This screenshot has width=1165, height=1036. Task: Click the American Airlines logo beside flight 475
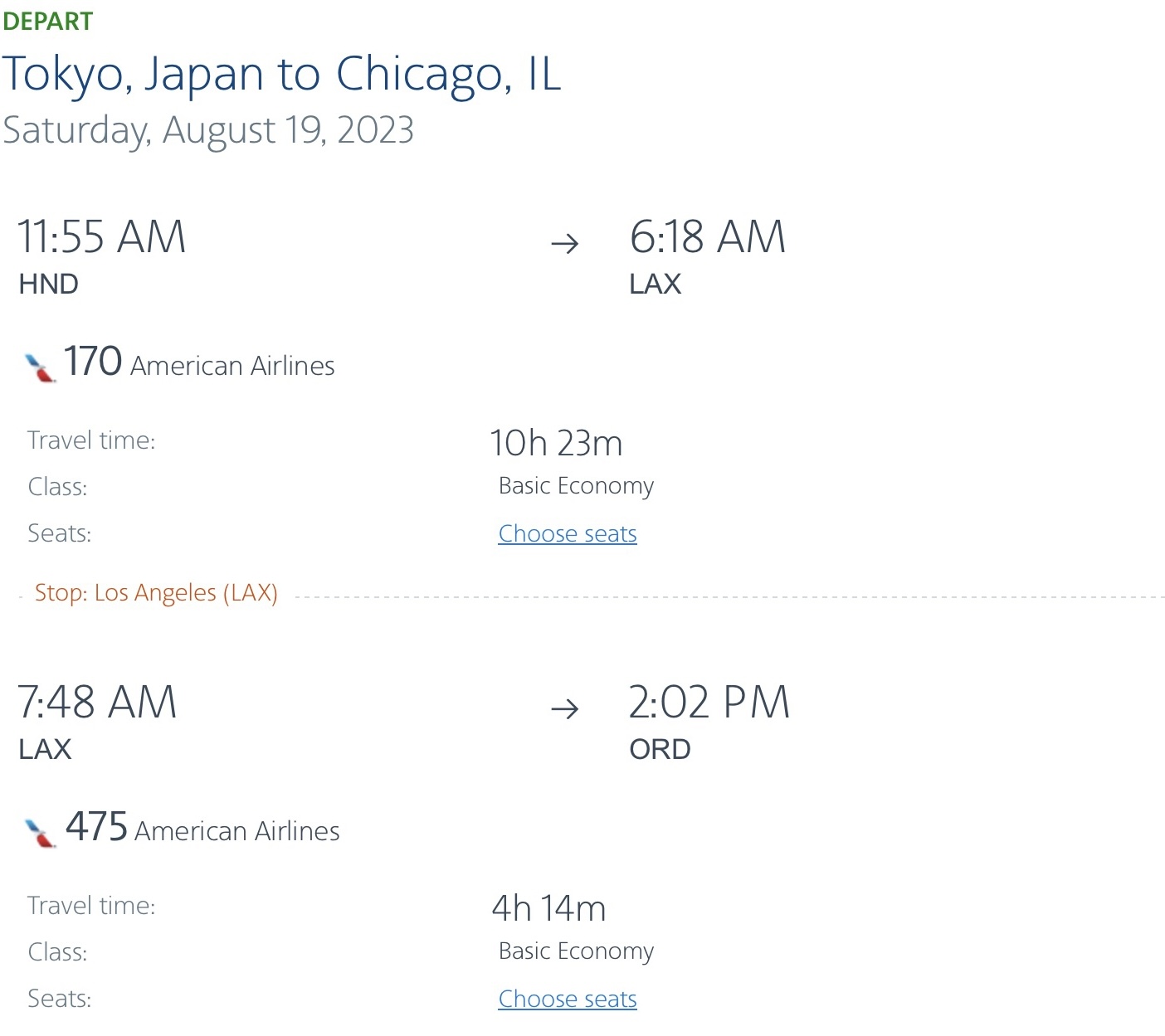point(40,832)
